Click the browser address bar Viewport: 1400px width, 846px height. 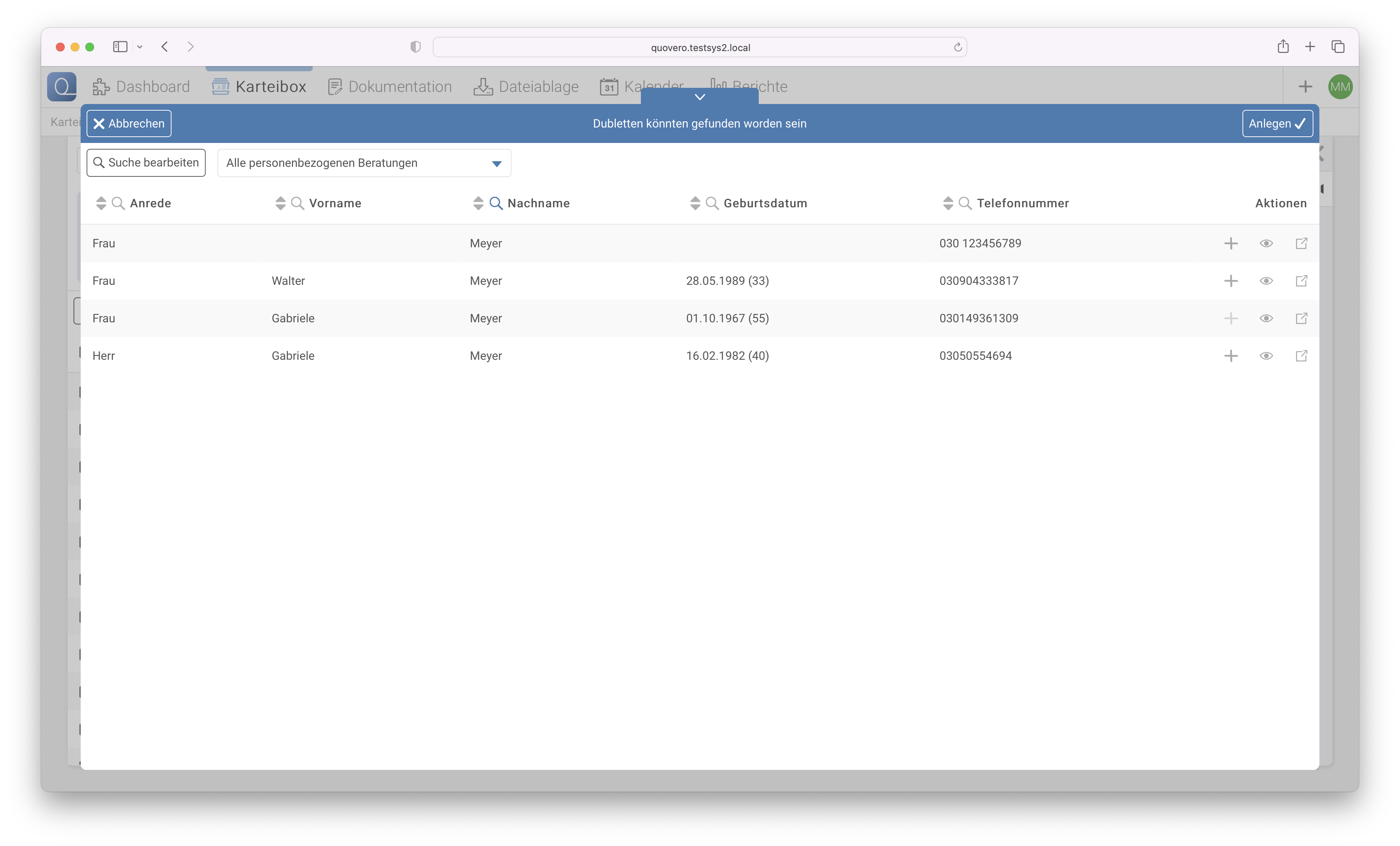(x=699, y=47)
